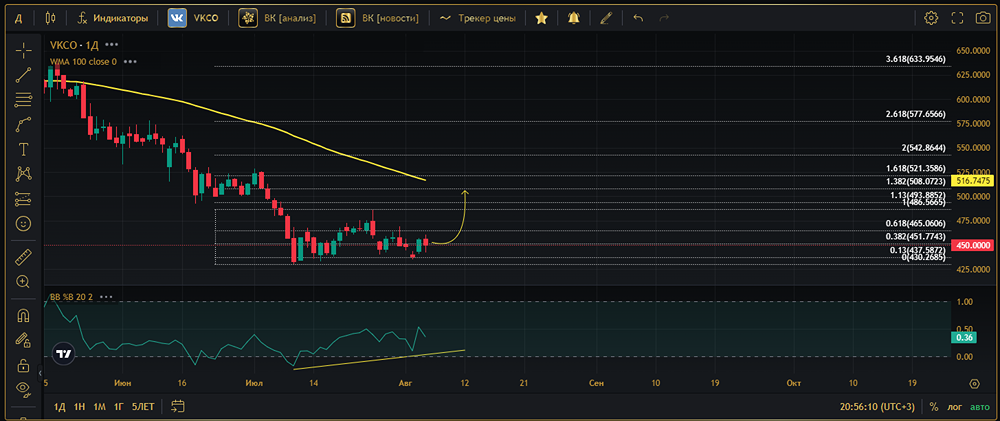
Task: Toggle the auto scale option
Action: coord(979,407)
